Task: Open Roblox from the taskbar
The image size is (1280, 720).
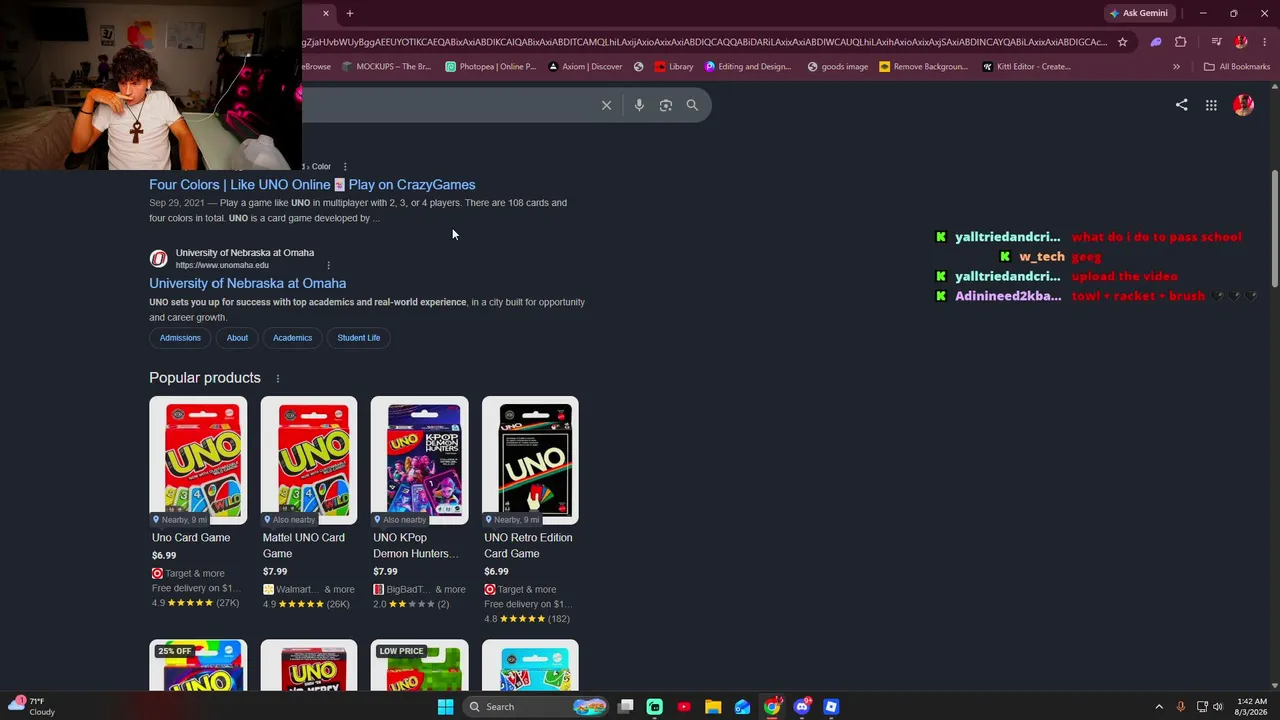Action: pos(831,707)
